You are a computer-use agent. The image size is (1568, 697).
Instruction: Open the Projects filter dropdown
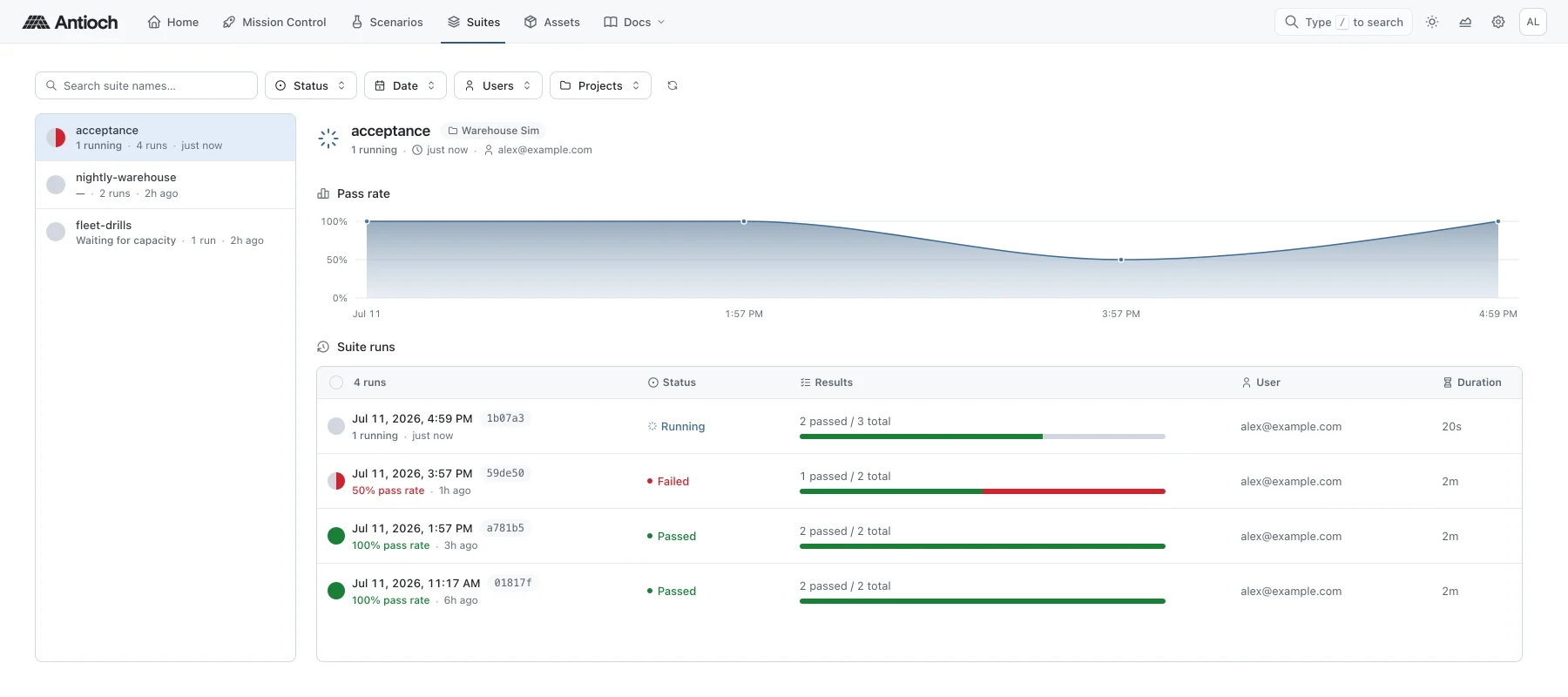point(600,85)
